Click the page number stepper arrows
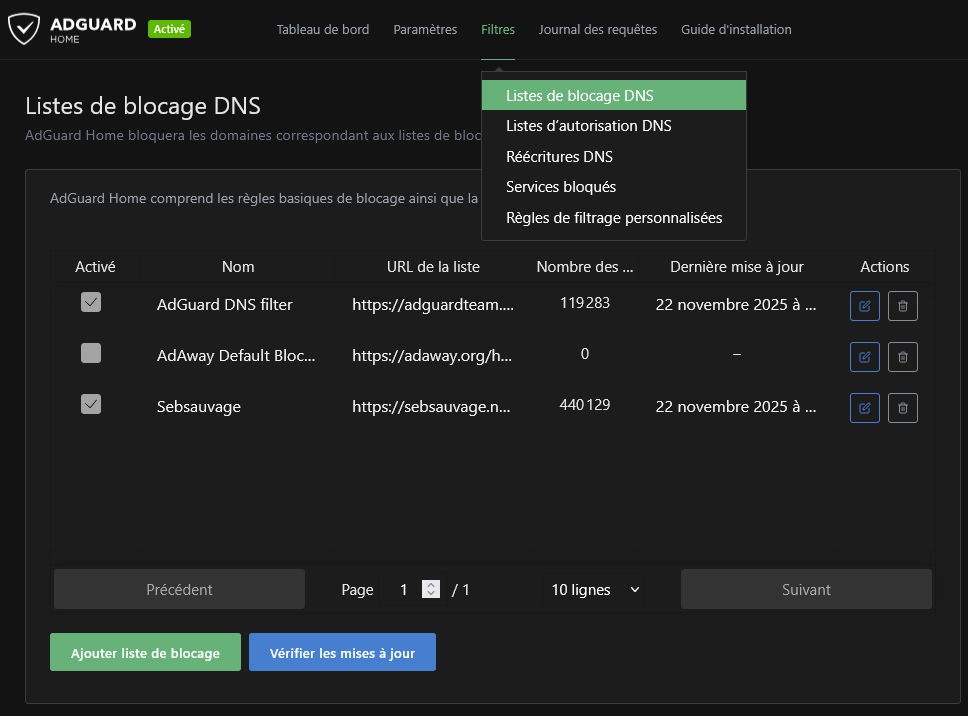Screen dimensions: 968x716 click(431, 590)
